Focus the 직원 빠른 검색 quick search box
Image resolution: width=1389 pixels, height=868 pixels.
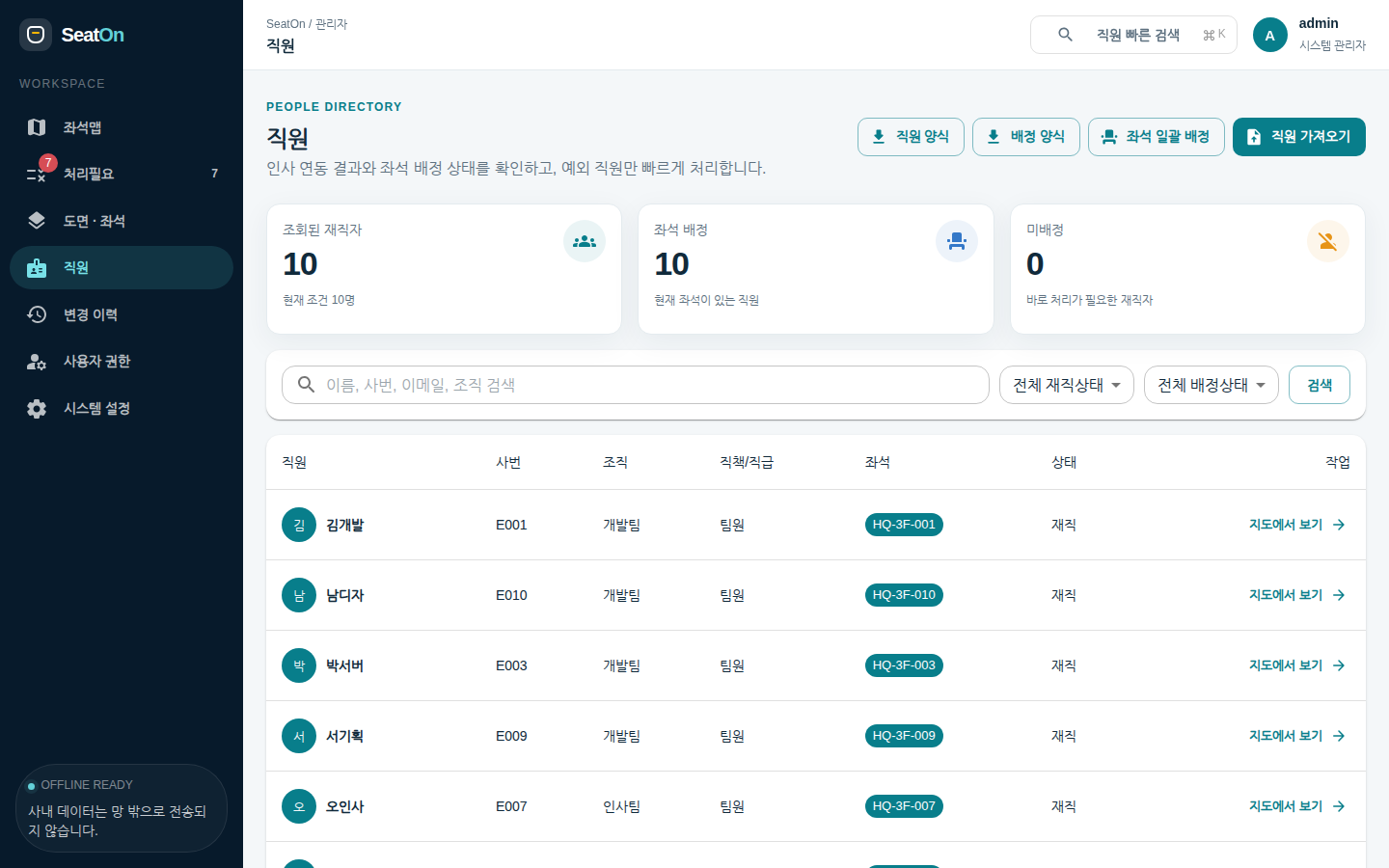coord(1133,35)
